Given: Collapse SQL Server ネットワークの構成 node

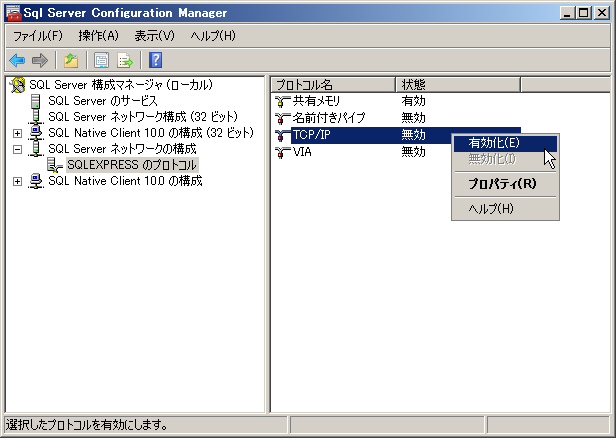Looking at the screenshot, I should coord(17,149).
